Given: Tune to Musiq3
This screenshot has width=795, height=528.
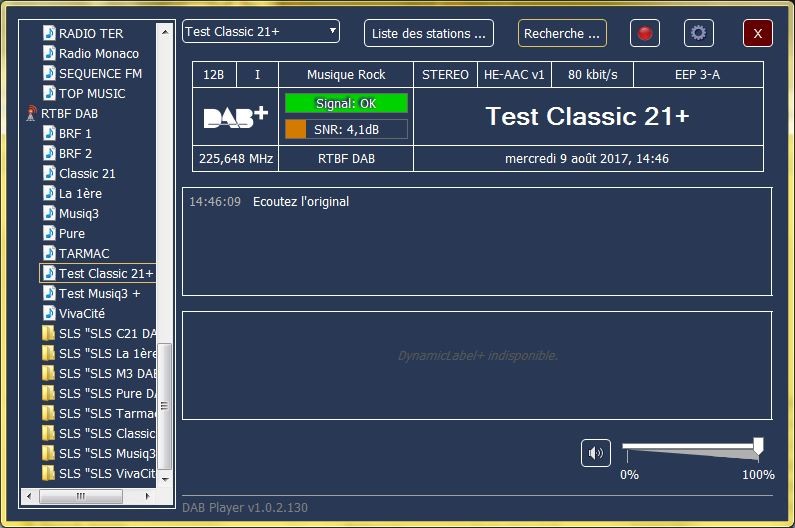Looking at the screenshot, I should 71,214.
